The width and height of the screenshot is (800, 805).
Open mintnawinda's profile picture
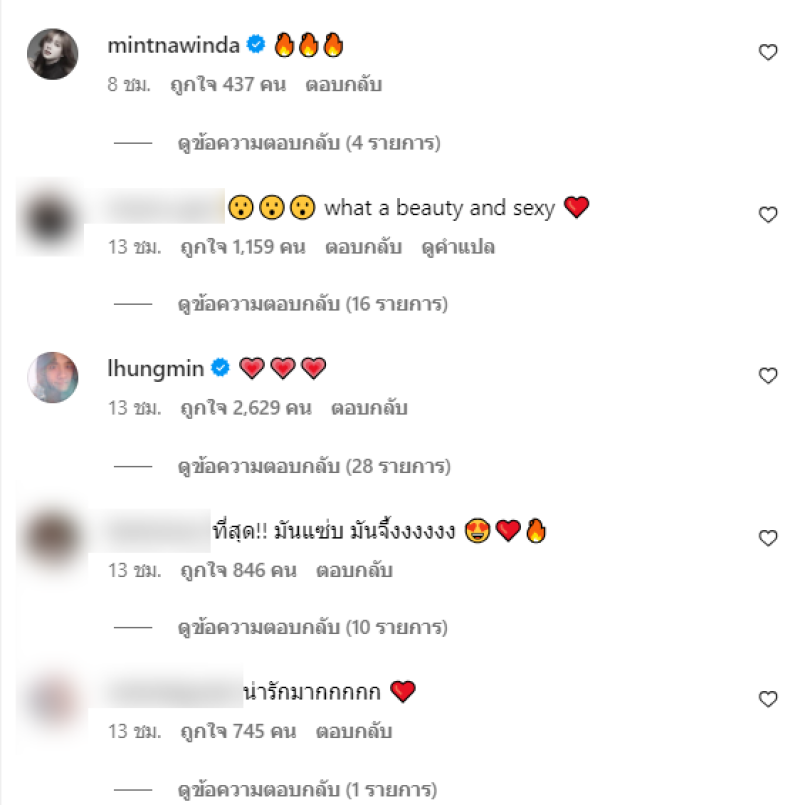[52, 54]
